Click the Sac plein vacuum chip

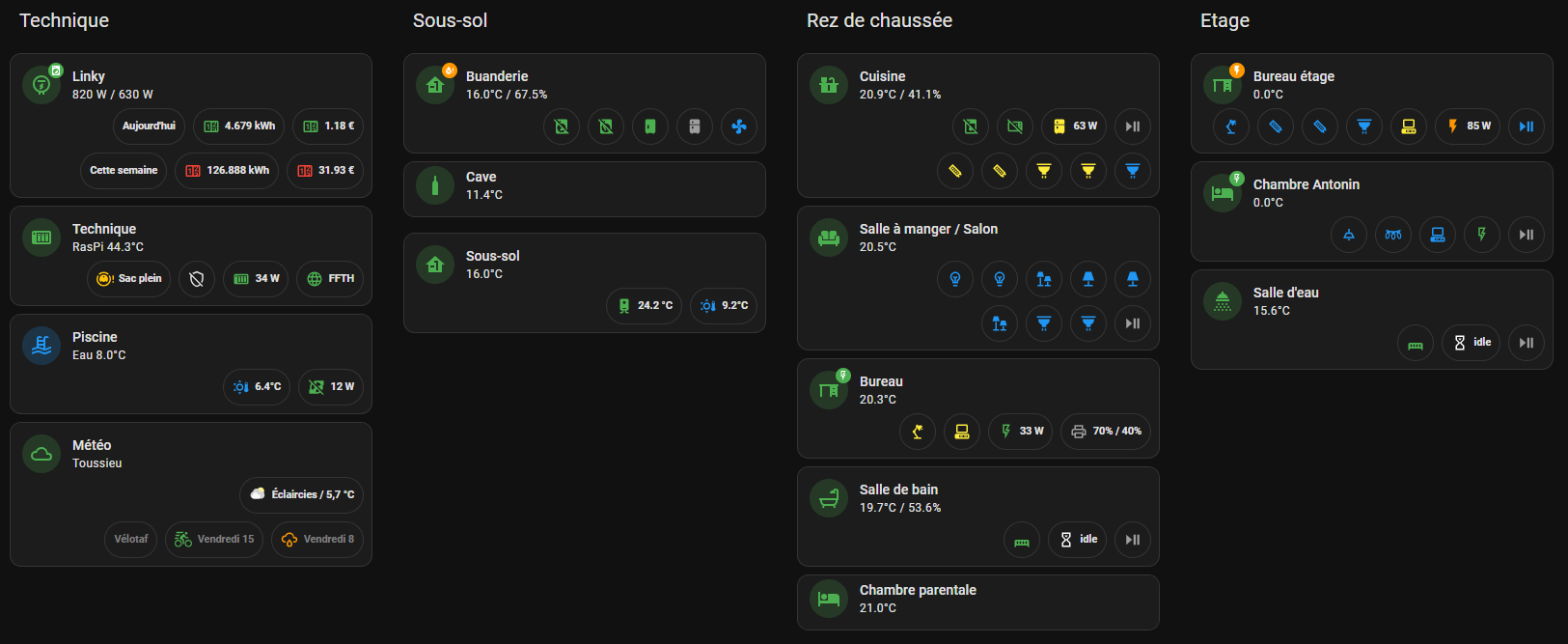(128, 279)
